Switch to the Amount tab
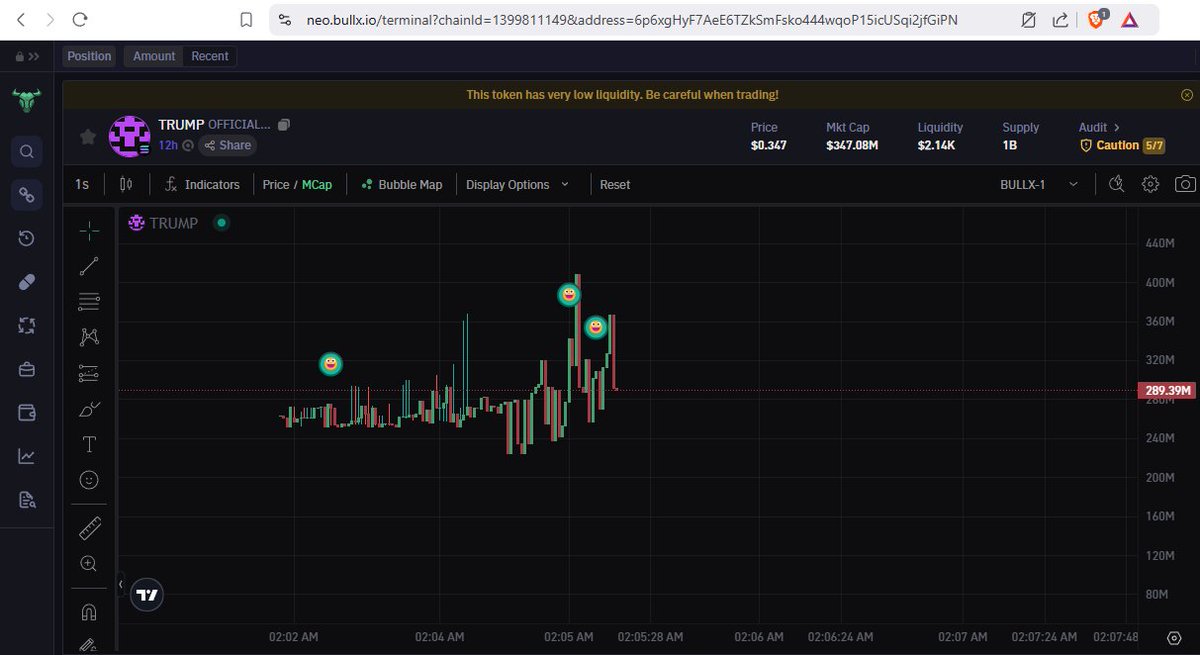1200x655 pixels. 154,56
